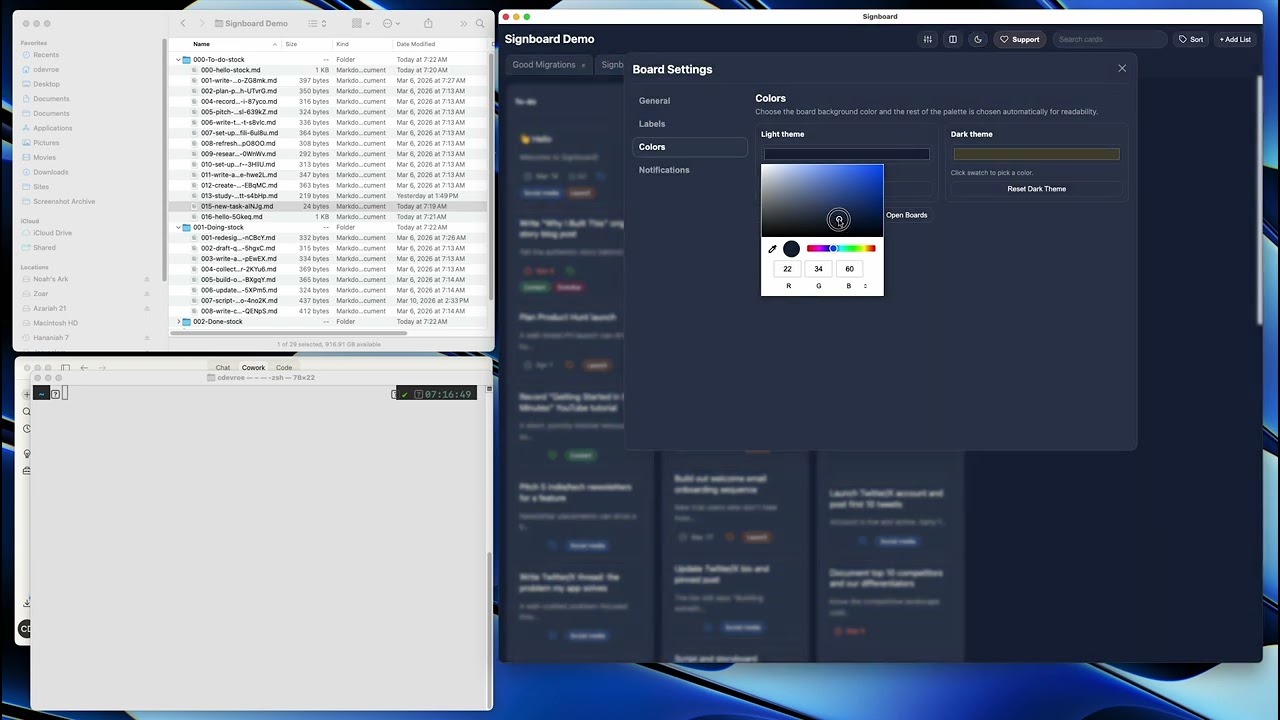Click the Add List button
1280x720 pixels.
(1235, 40)
